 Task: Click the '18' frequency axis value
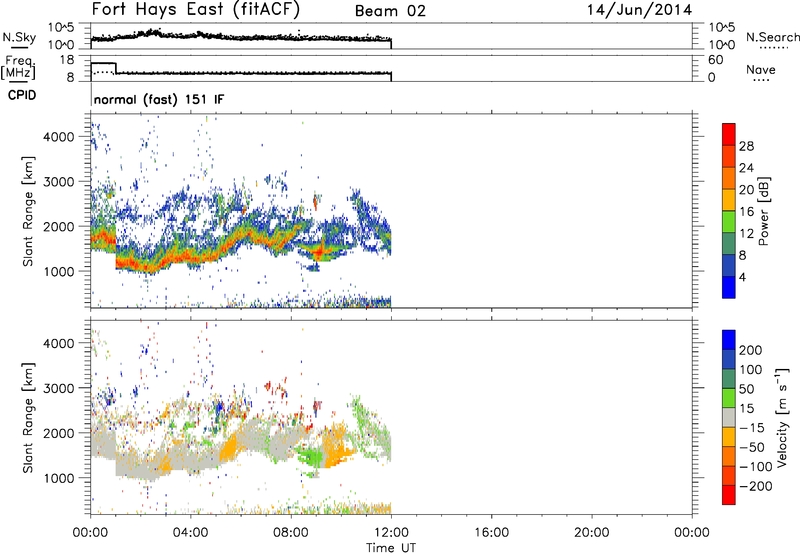tap(67, 60)
